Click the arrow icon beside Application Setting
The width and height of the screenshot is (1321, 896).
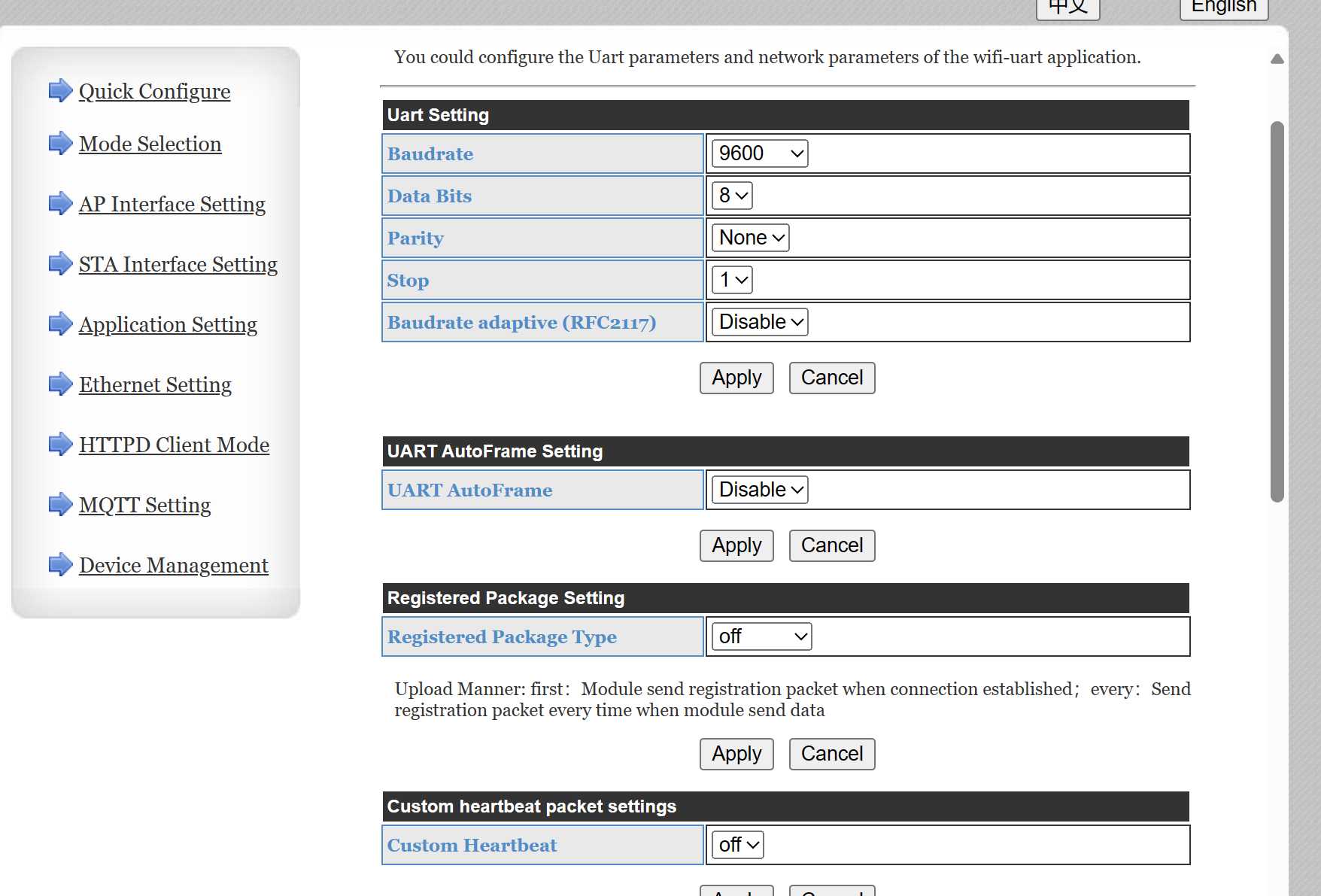click(x=60, y=324)
